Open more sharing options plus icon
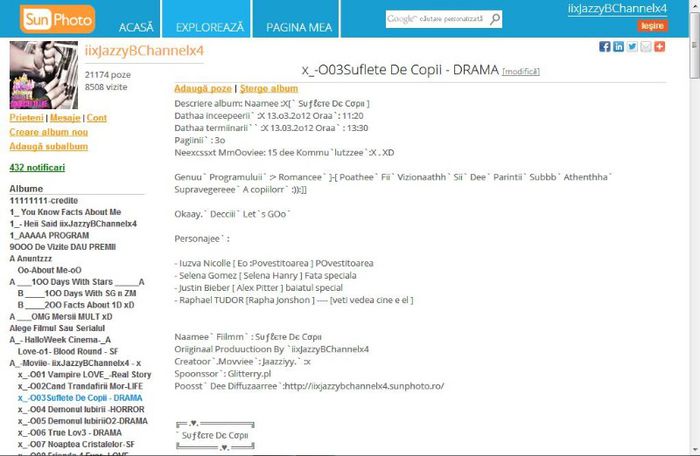700x456 pixels. click(659, 47)
